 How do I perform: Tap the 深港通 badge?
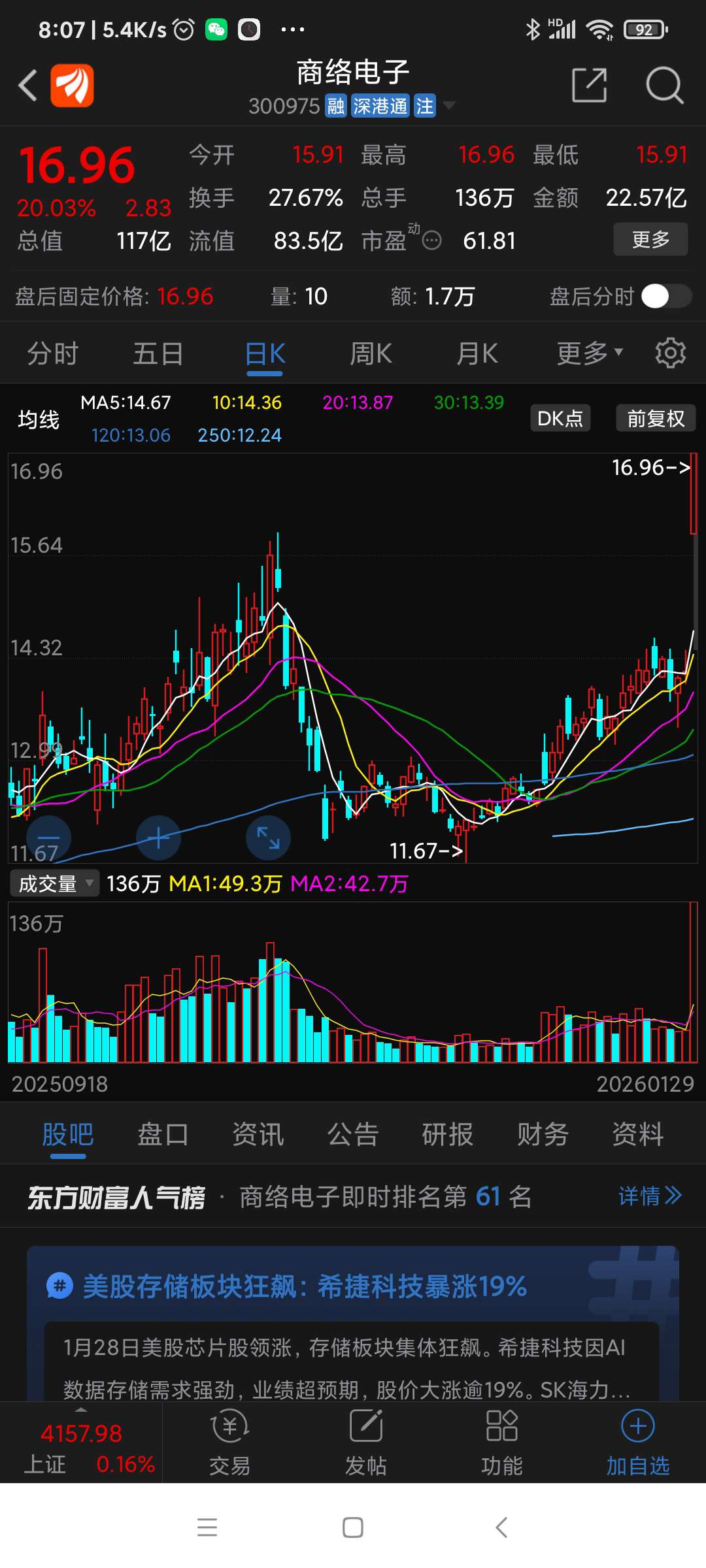380,106
